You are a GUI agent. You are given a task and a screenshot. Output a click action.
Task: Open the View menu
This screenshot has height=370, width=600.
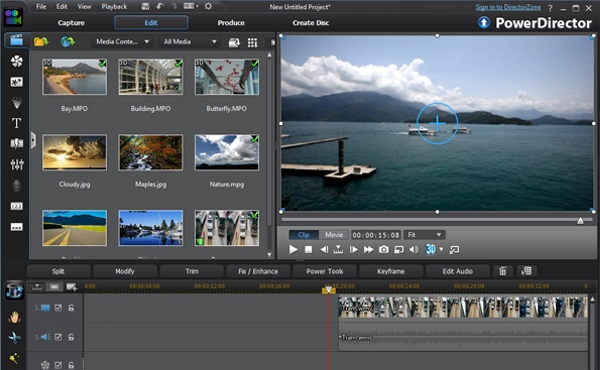[x=84, y=7]
